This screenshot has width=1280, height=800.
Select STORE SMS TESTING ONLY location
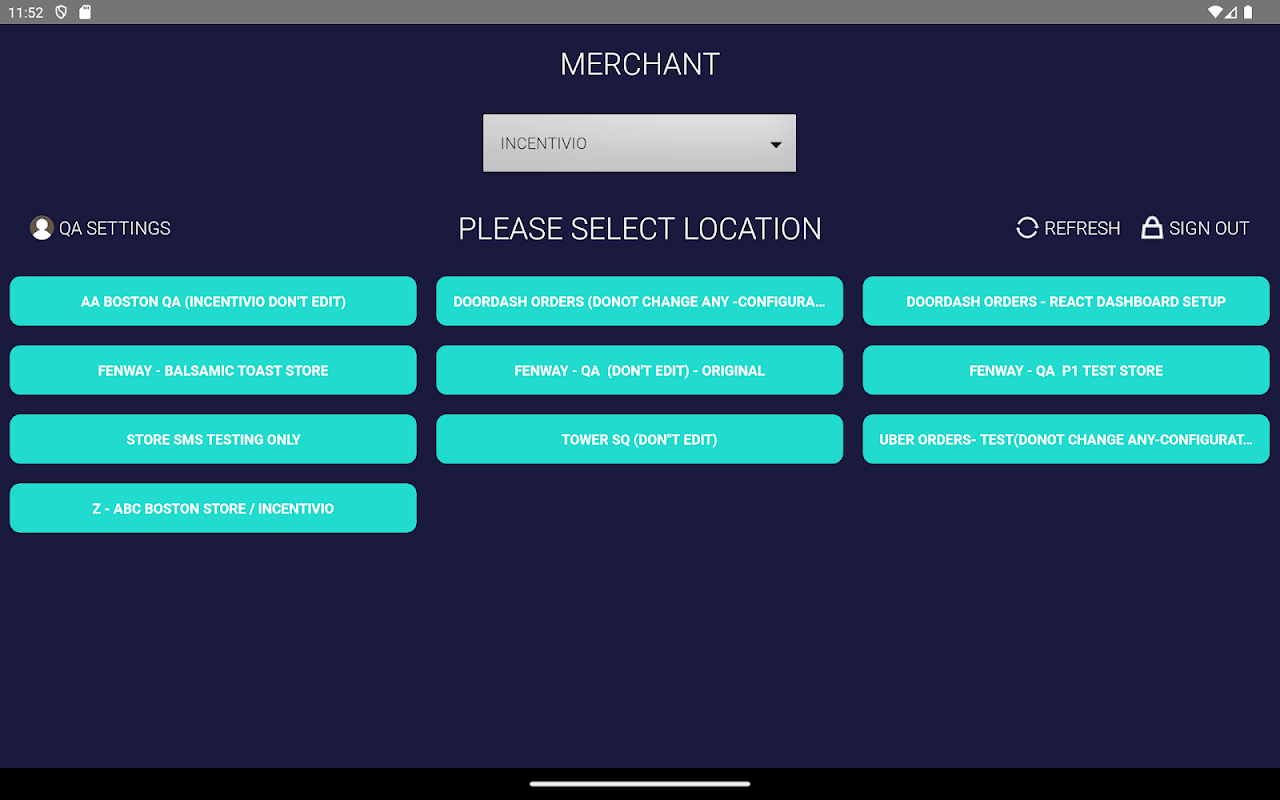tap(213, 439)
